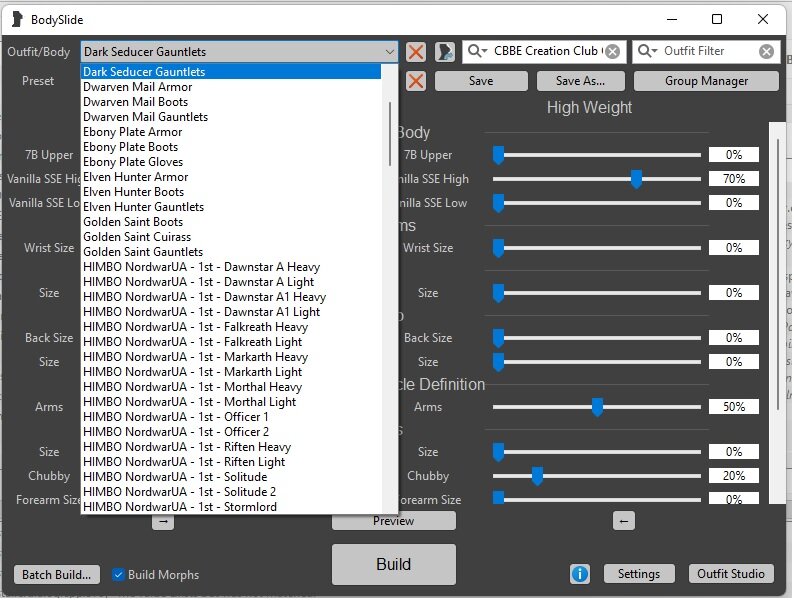Image resolution: width=794 pixels, height=602 pixels.
Task: Click the Save As... button
Action: (580, 81)
